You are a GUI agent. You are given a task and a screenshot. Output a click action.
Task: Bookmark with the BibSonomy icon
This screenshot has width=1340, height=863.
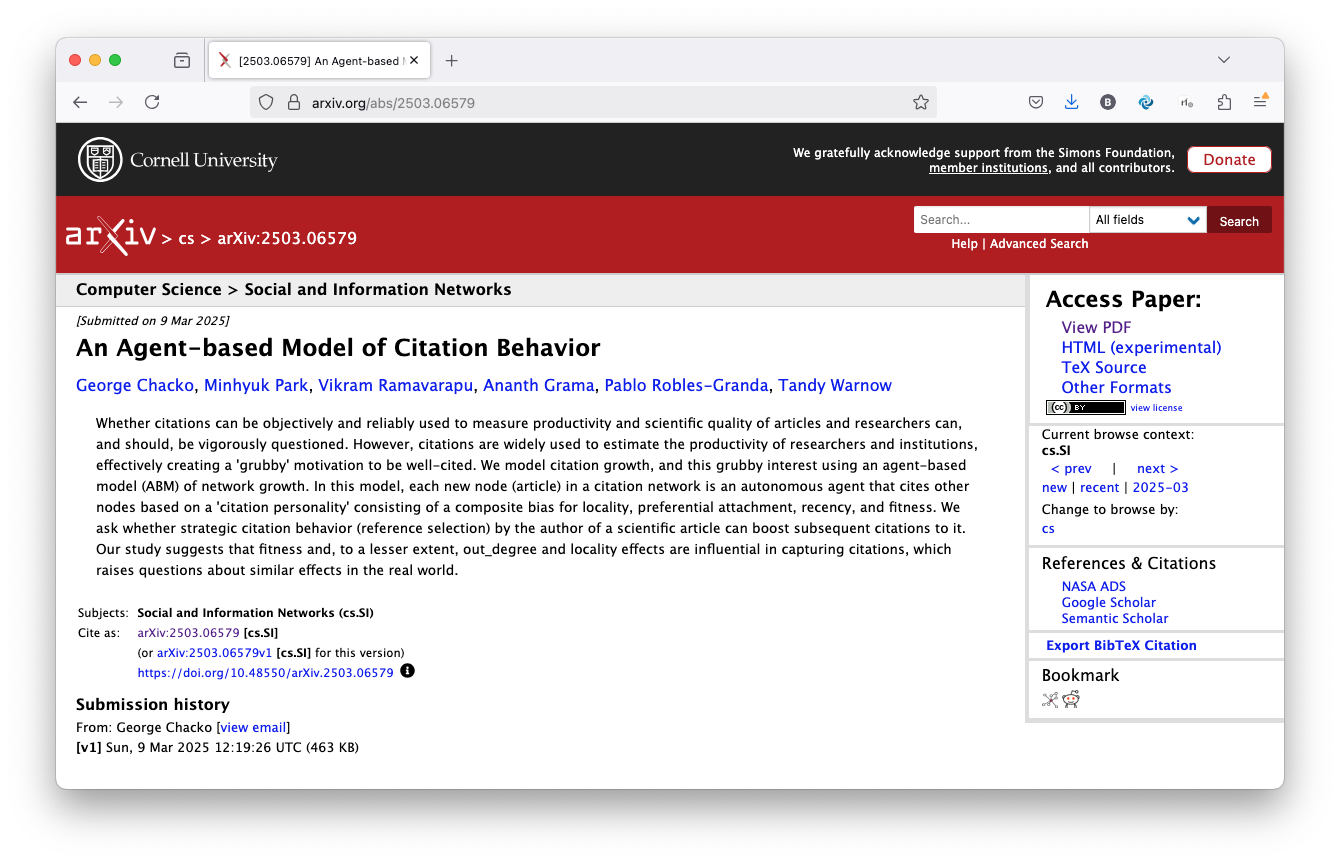[1050, 700]
